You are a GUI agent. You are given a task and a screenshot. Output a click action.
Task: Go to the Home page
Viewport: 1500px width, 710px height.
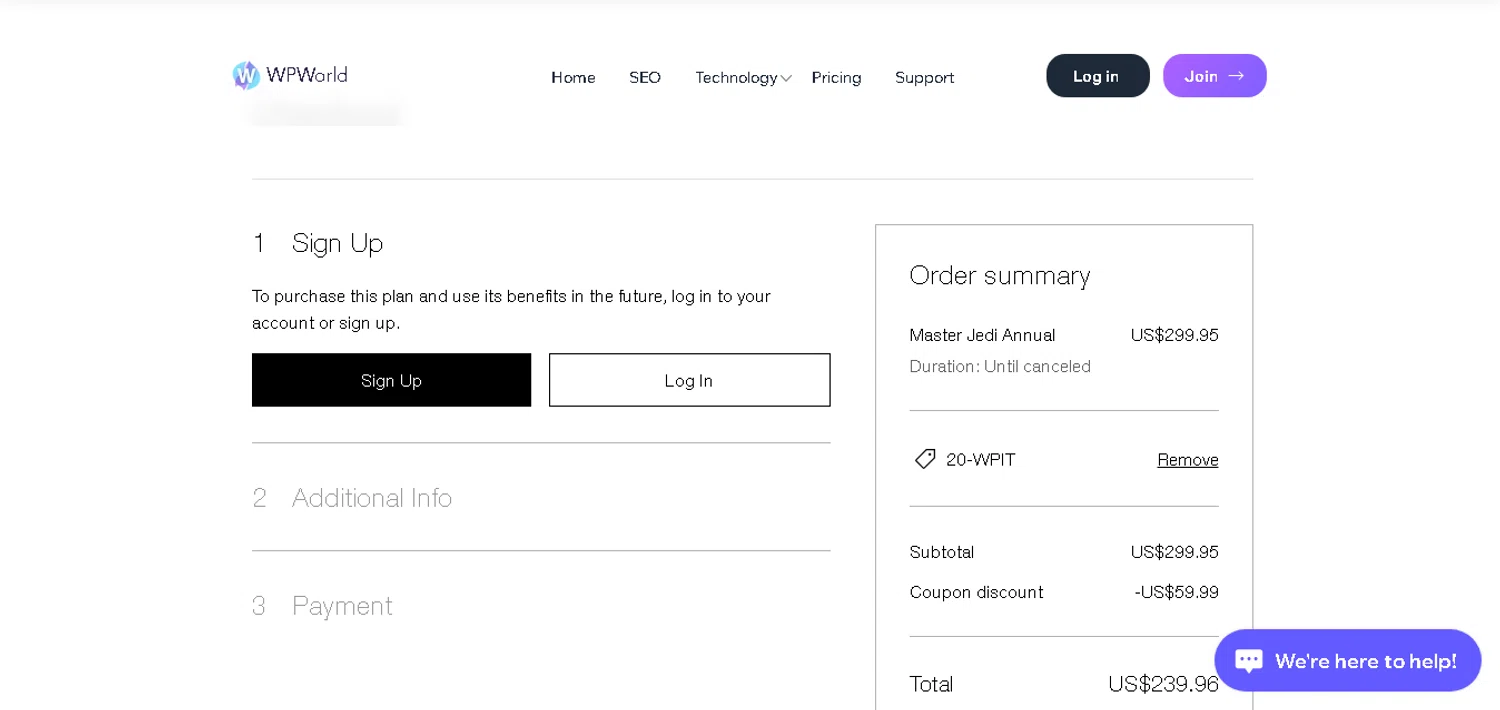pyautogui.click(x=573, y=77)
